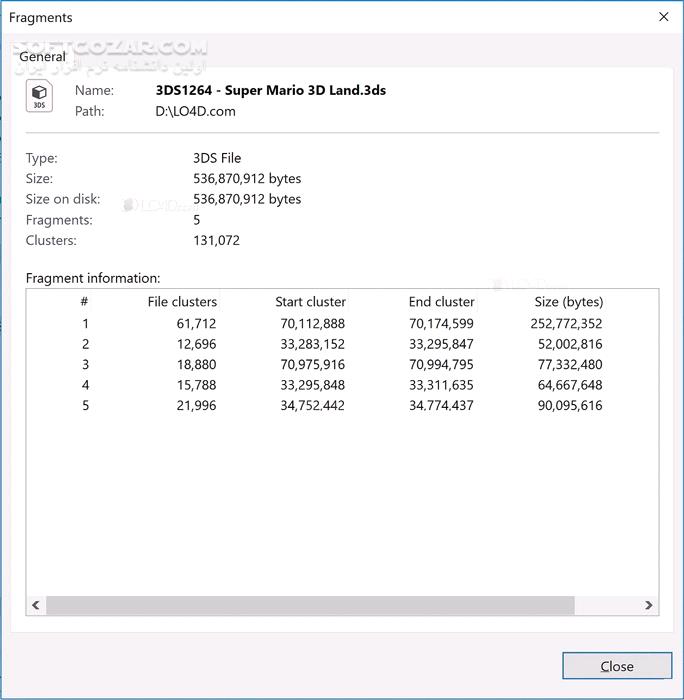Click the File clusters column header

(x=182, y=302)
